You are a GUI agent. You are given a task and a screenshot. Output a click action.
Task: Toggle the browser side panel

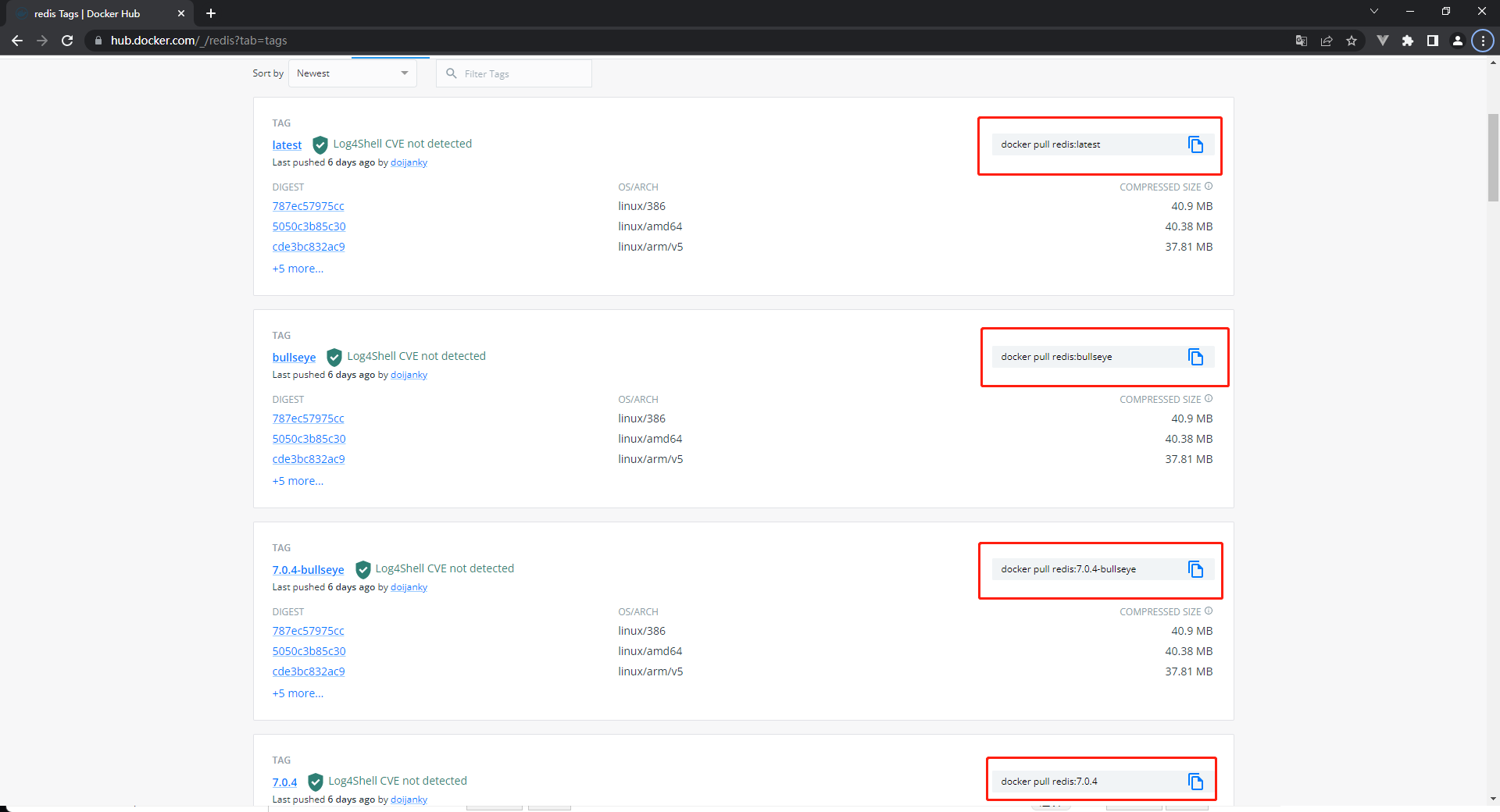(x=1433, y=41)
